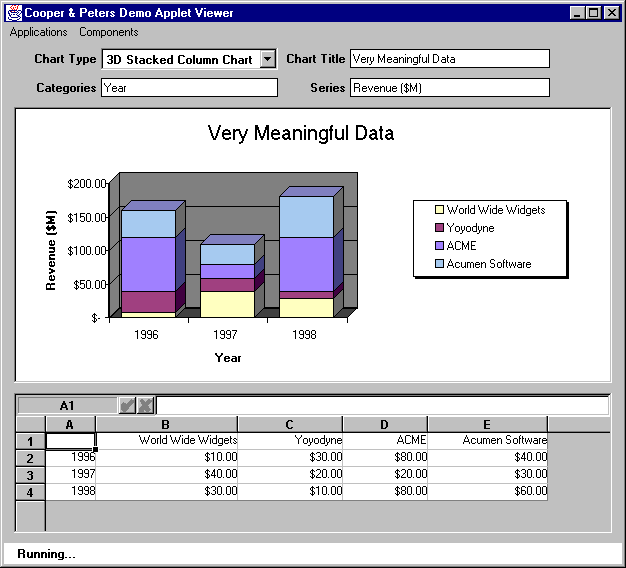
Task: Select row 3 header in spreadsheet
Action: (x=30, y=475)
